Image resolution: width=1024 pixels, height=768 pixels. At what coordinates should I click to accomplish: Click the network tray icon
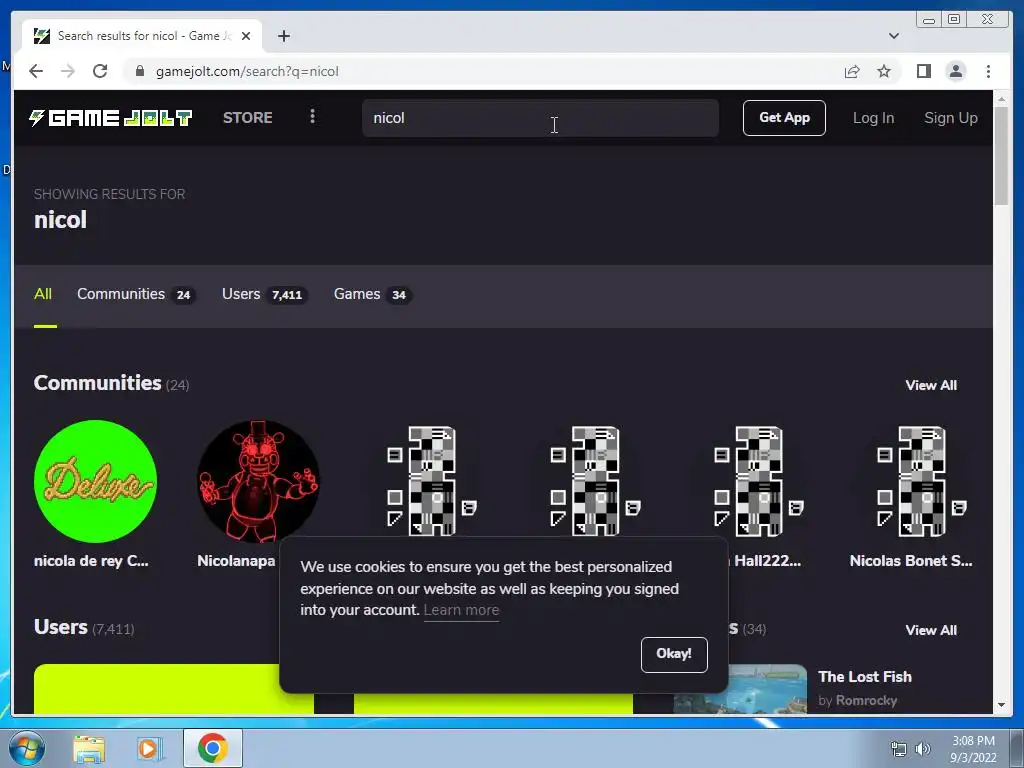coord(899,749)
